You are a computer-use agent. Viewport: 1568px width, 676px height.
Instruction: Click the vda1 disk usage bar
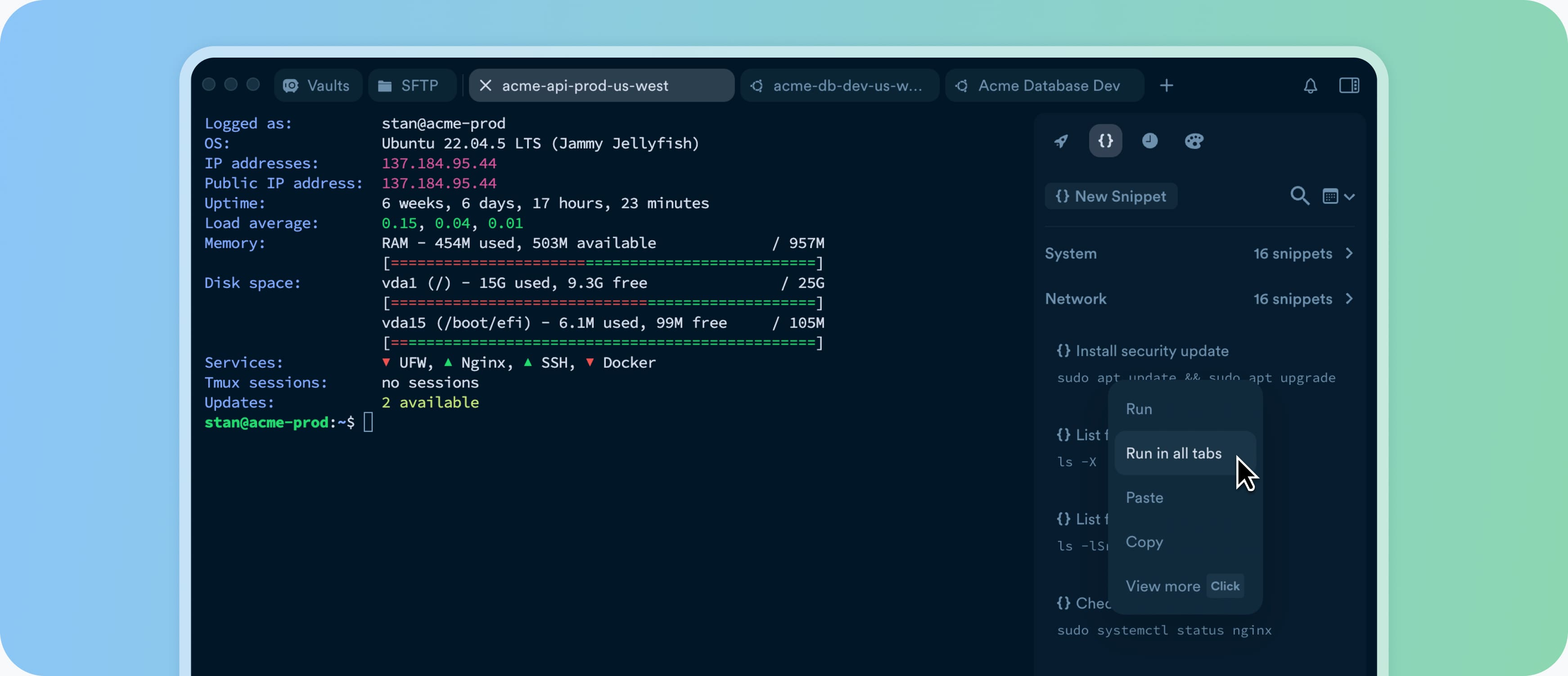click(x=603, y=302)
